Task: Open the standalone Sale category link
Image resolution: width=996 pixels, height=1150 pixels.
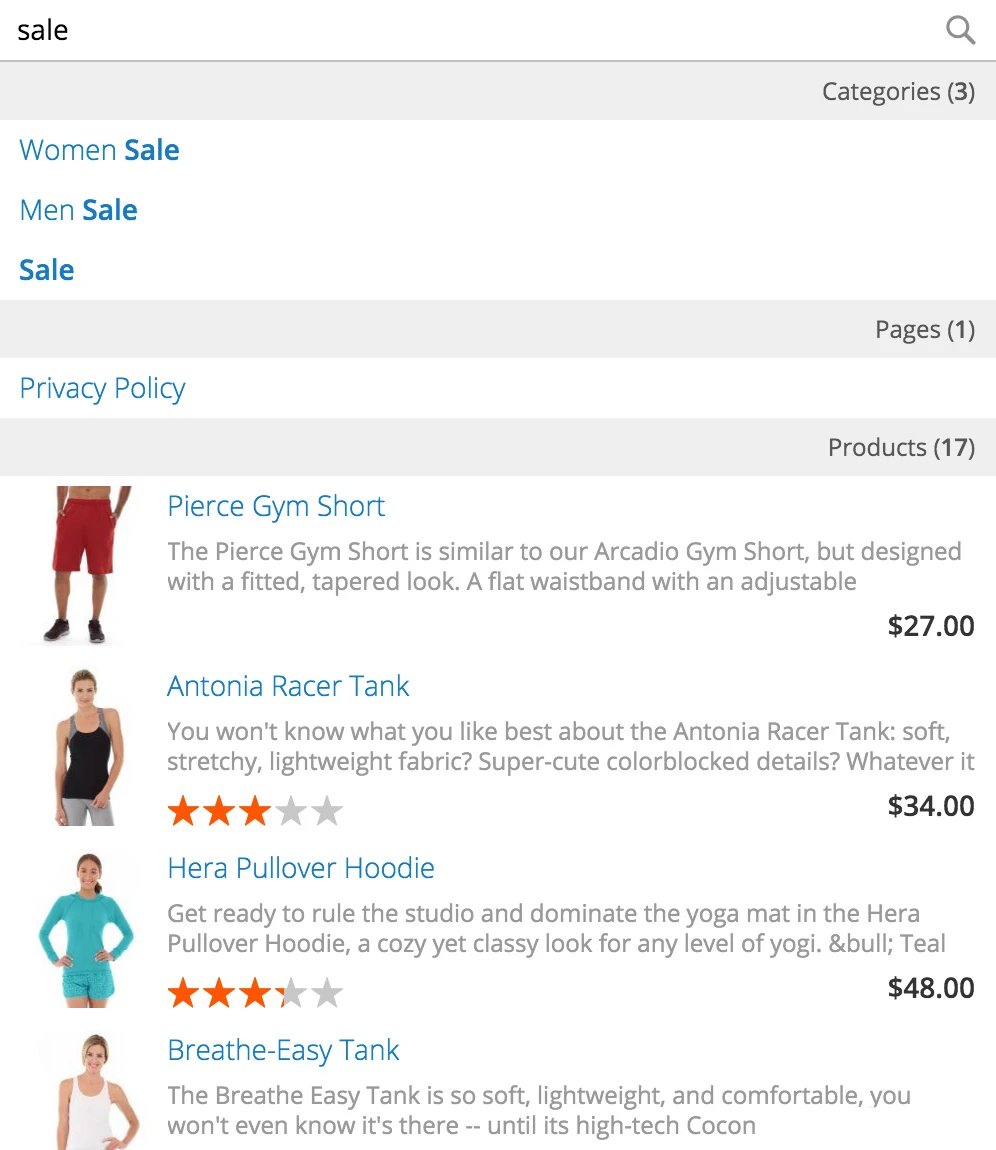Action: [47, 270]
